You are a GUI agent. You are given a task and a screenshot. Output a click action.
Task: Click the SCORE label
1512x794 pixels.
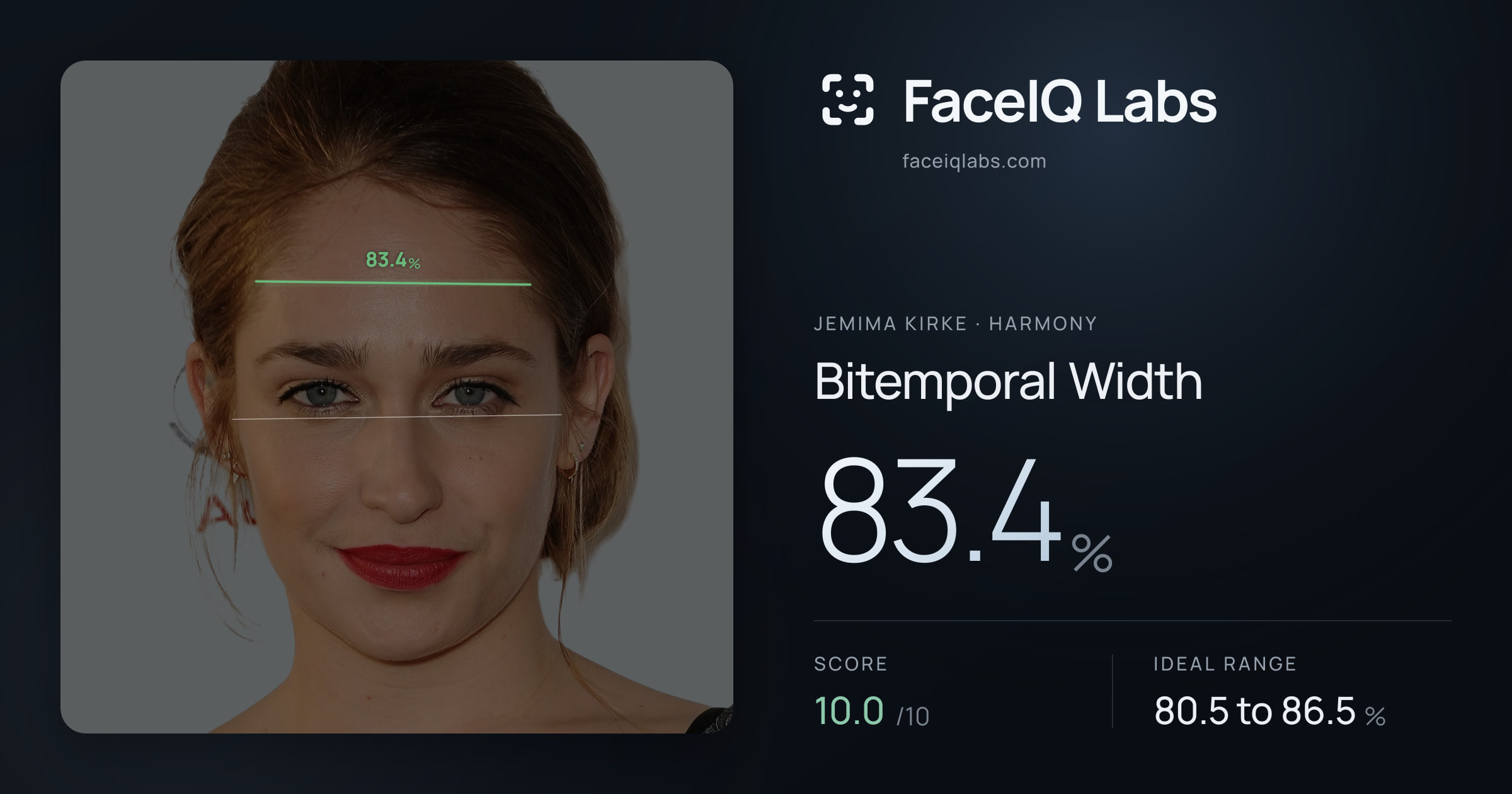(850, 664)
